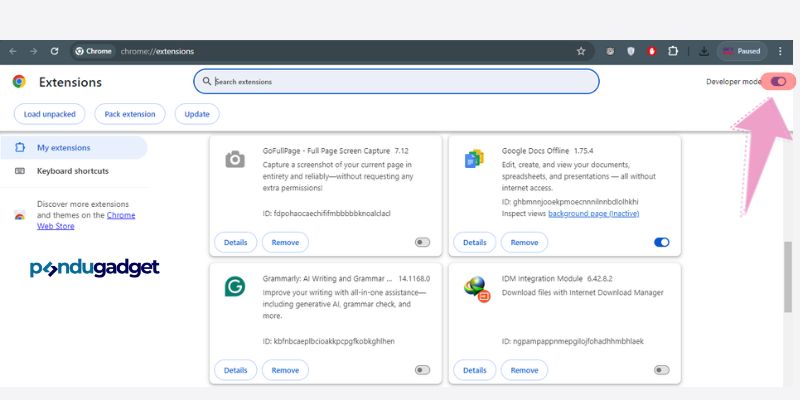Click the Google Docs Offline title text
800x400 pixels.
coord(535,151)
